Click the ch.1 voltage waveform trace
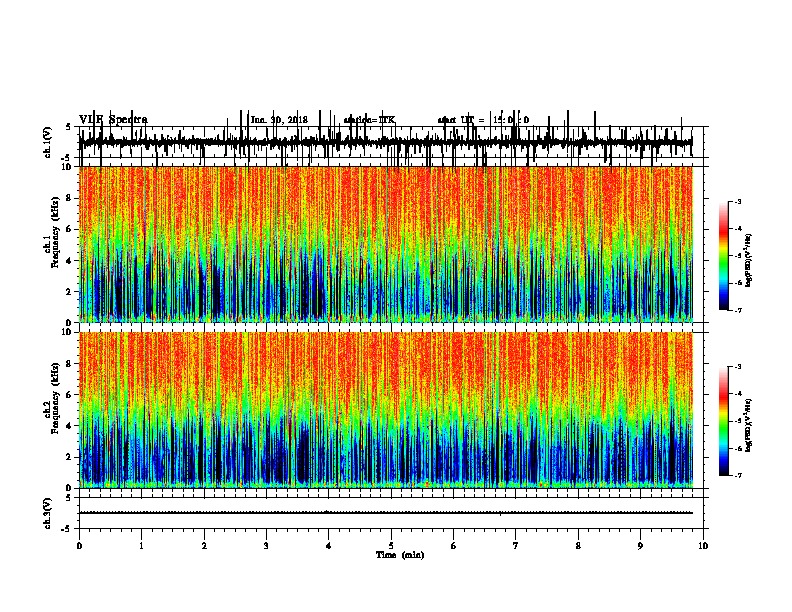792x612 pixels. click(x=385, y=142)
